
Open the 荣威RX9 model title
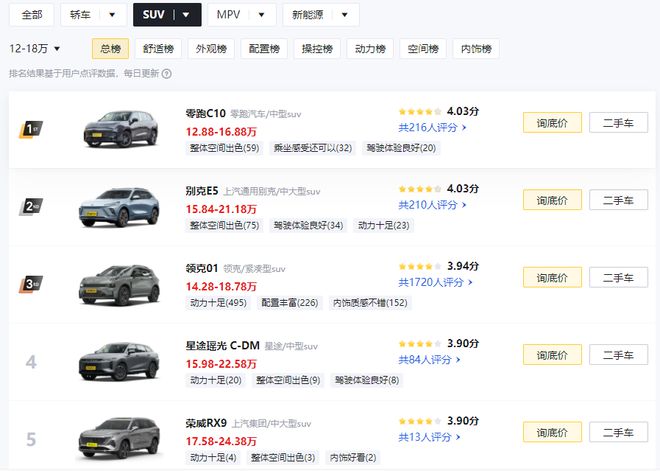coord(206,423)
